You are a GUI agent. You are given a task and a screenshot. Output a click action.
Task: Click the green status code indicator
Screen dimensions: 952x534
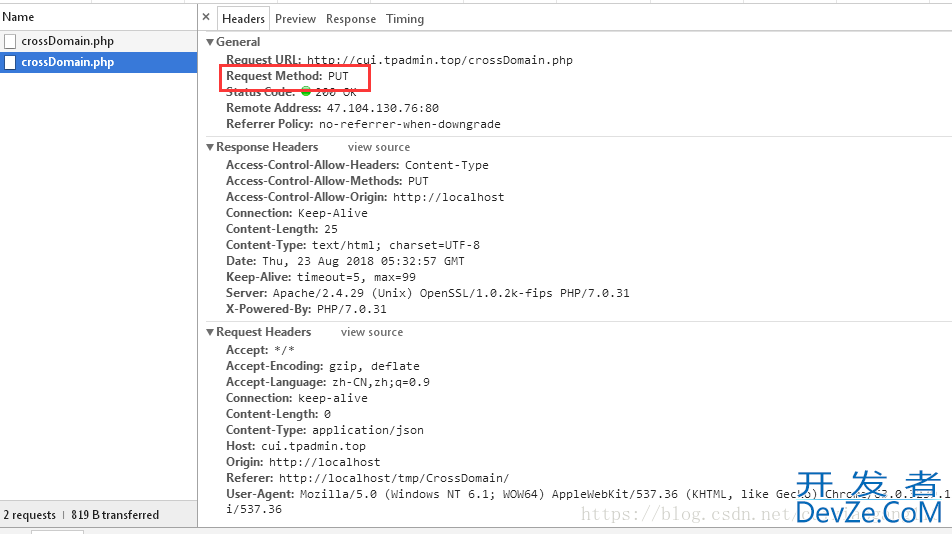(305, 91)
